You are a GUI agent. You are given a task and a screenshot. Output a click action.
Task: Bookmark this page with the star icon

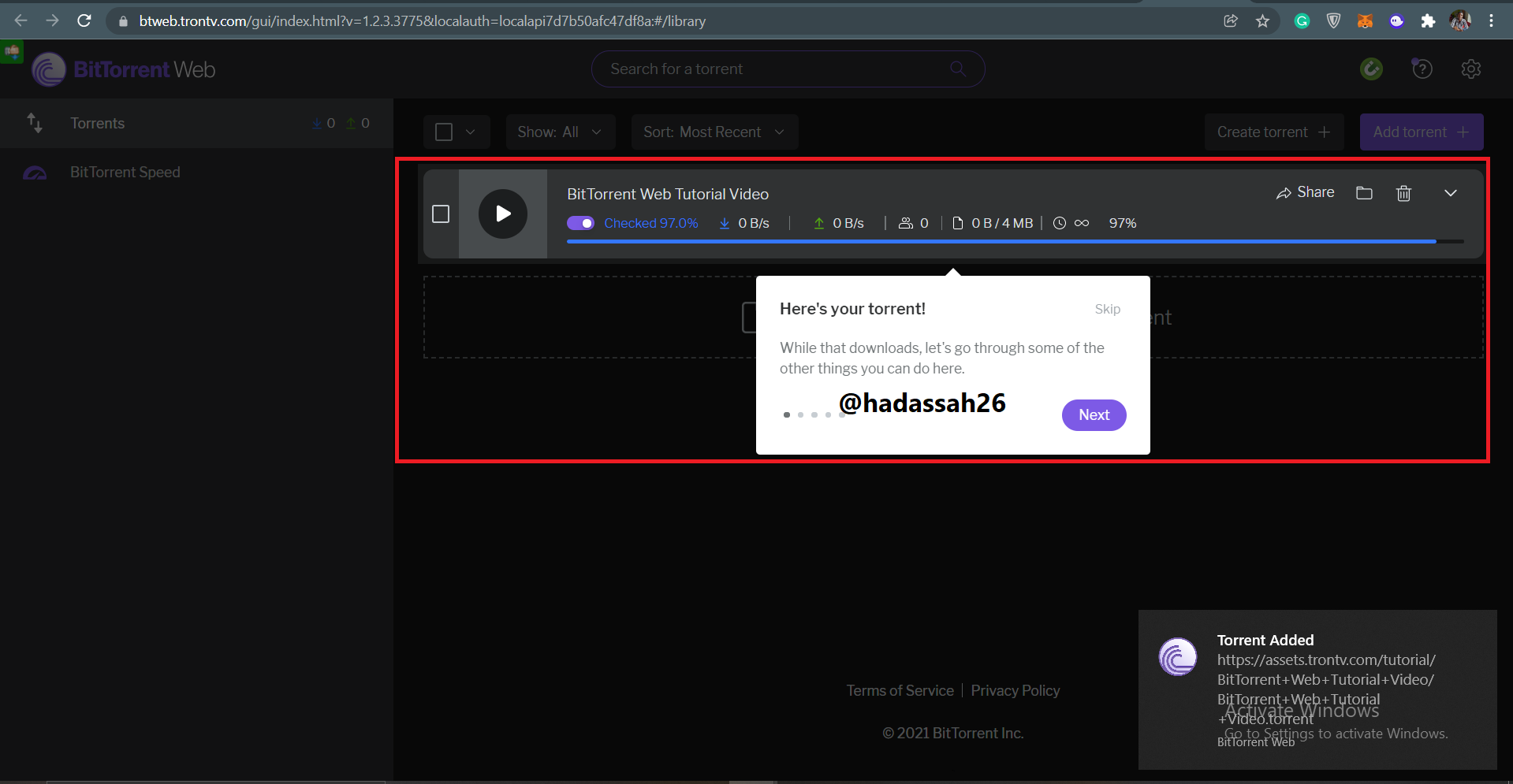tap(1262, 21)
